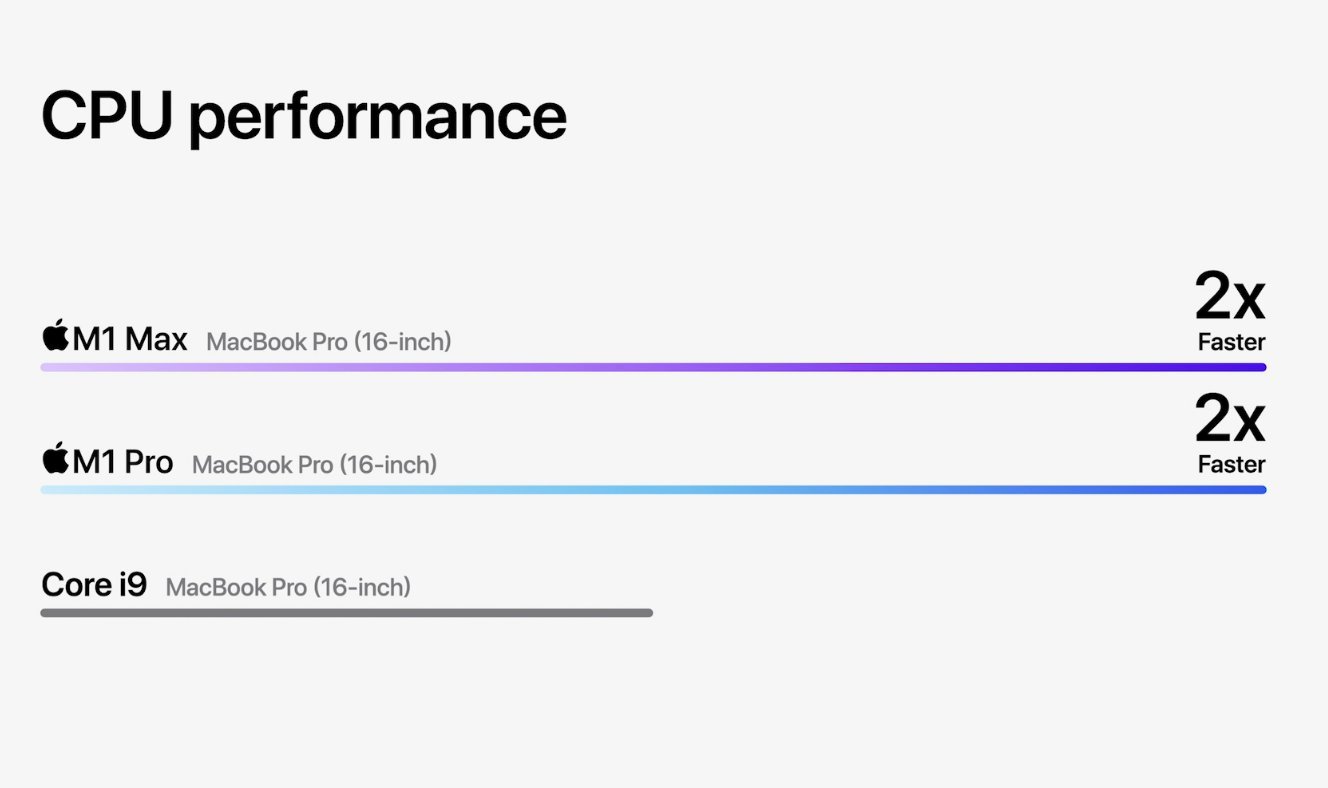Click "Faster" in the M1 Pro row

click(1231, 465)
